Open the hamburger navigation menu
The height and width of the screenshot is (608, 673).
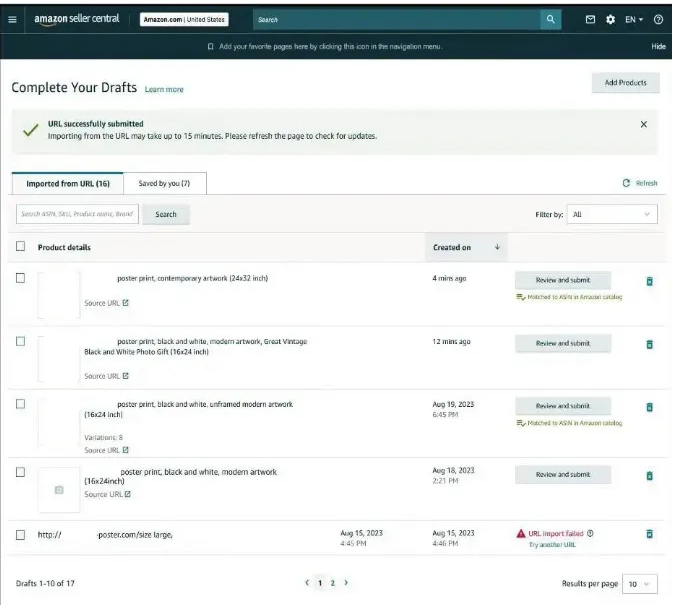pos(12,19)
